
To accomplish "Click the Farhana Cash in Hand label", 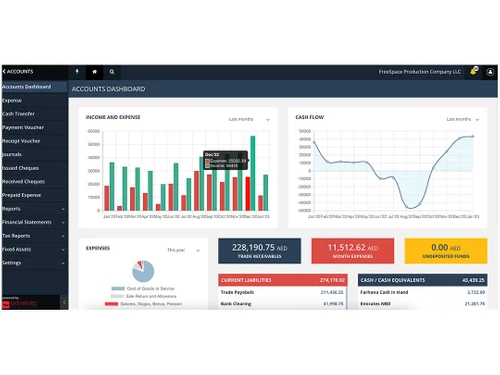I will coord(384,292).
